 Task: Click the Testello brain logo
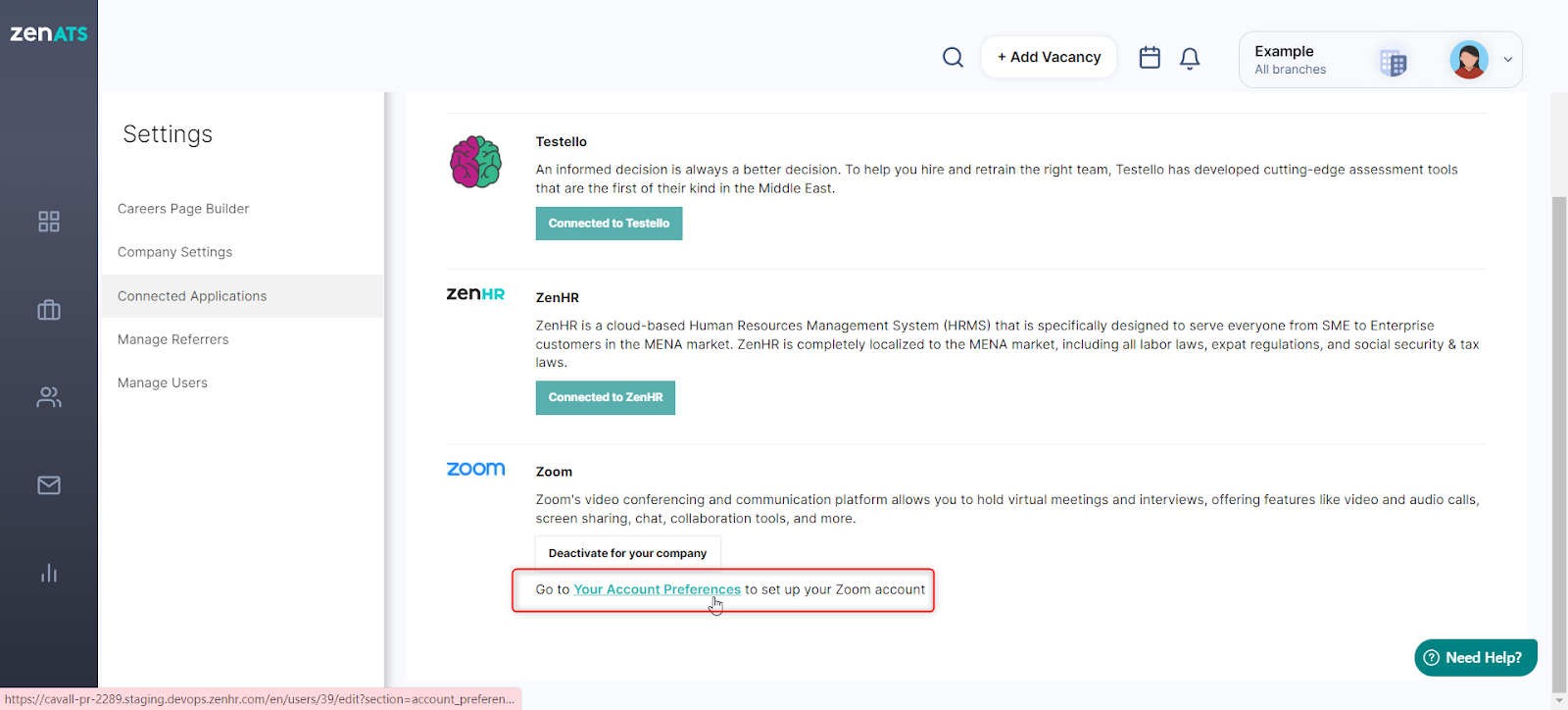[475, 162]
